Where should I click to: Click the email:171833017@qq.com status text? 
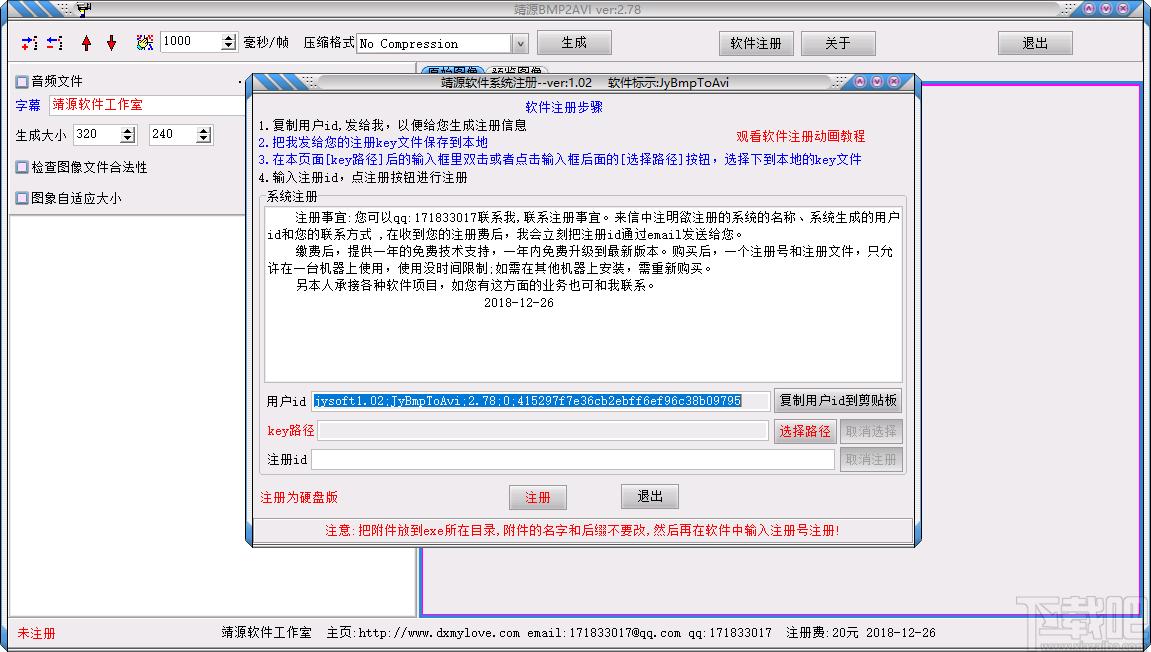click(x=603, y=633)
